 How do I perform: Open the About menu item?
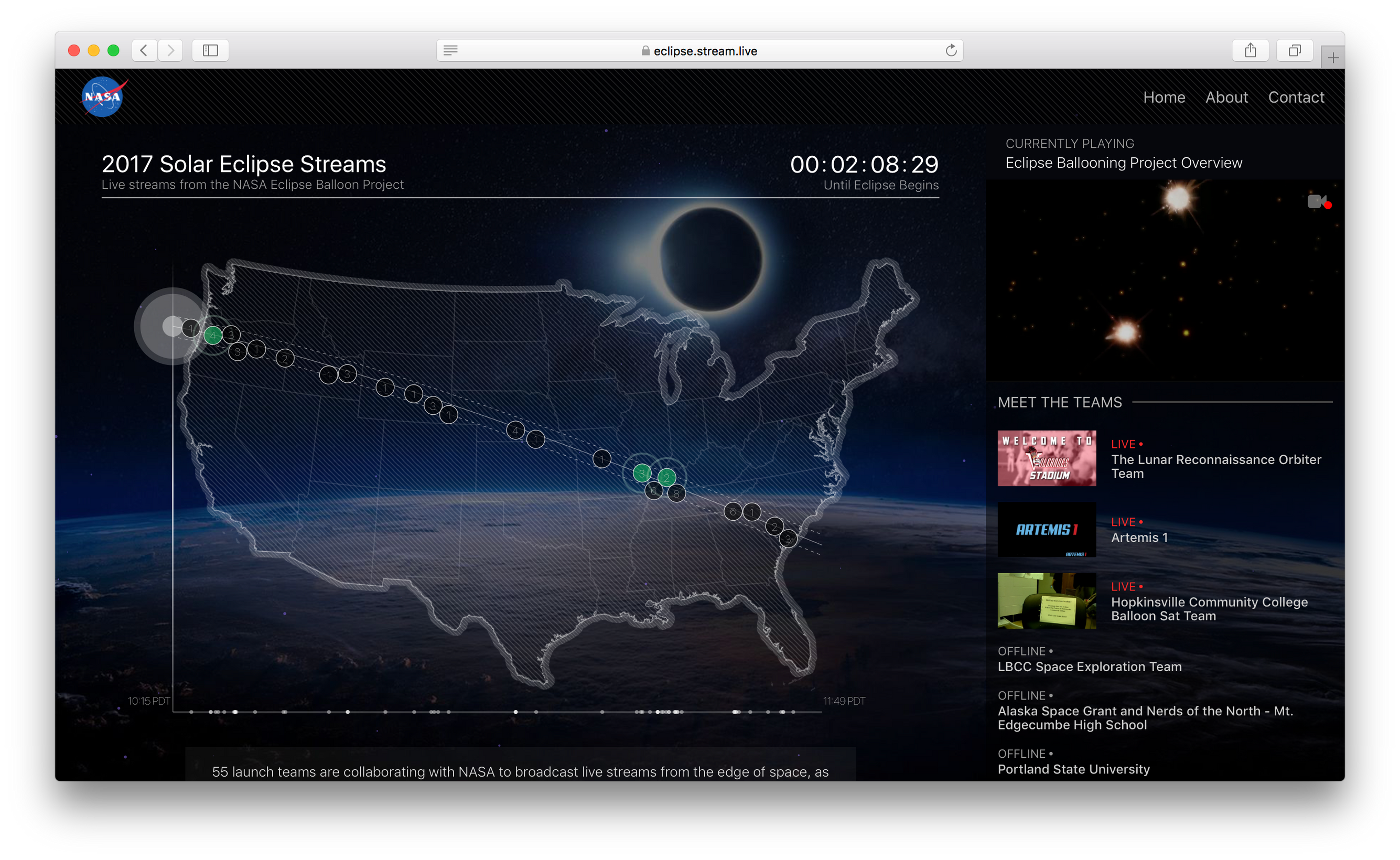1226,97
